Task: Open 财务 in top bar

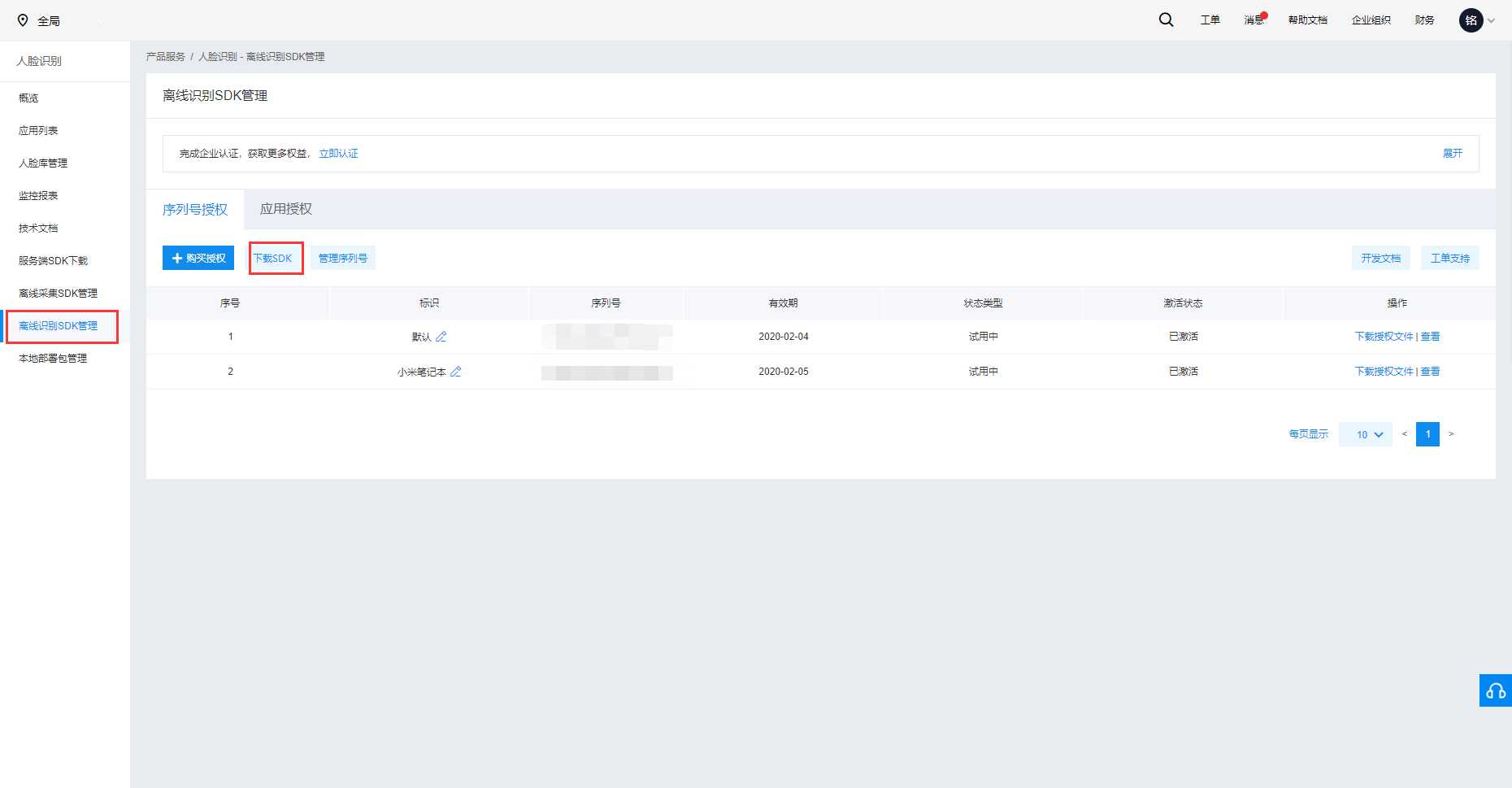Action: point(1424,20)
